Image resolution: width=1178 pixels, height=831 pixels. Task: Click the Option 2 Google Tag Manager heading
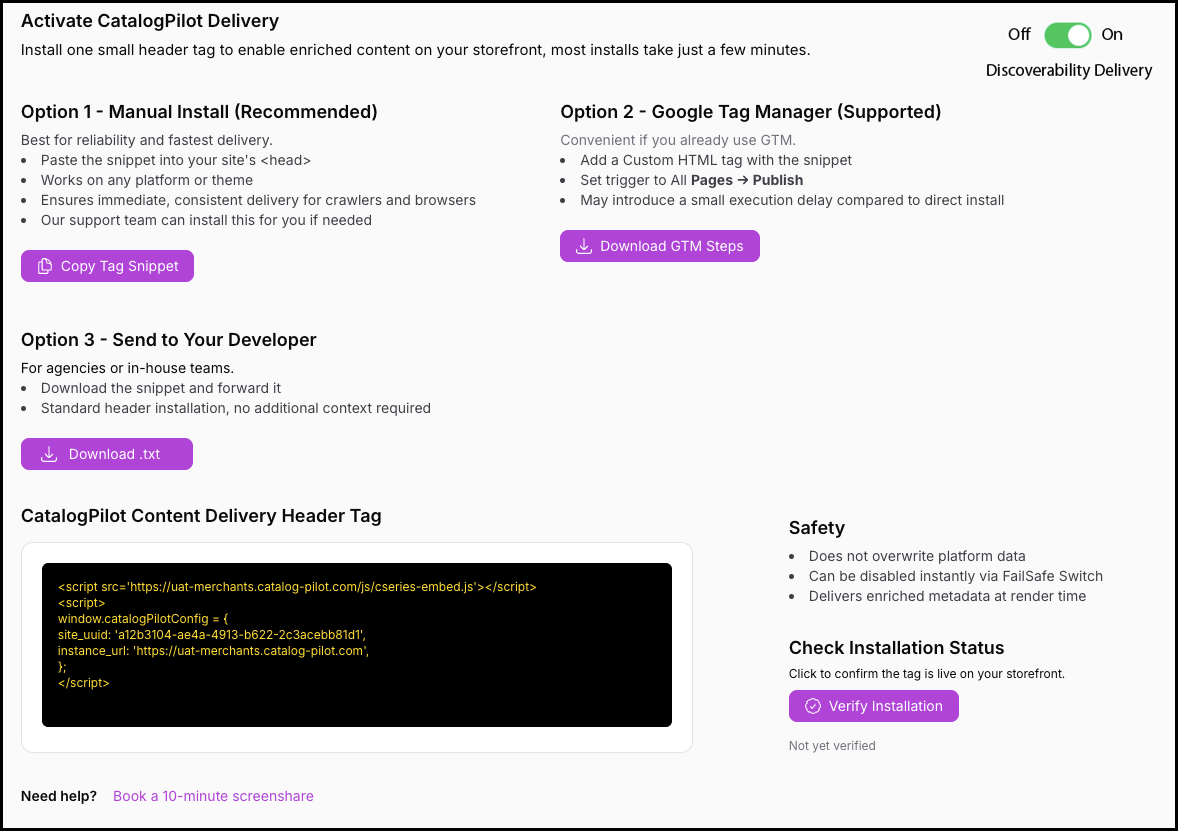(750, 112)
